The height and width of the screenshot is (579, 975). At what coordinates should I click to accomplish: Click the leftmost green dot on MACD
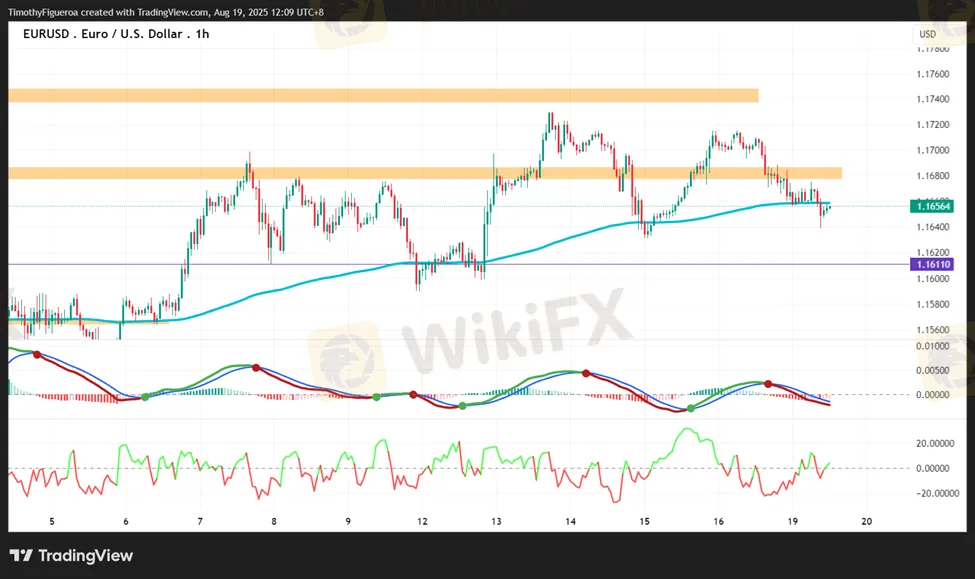[x=145, y=397]
